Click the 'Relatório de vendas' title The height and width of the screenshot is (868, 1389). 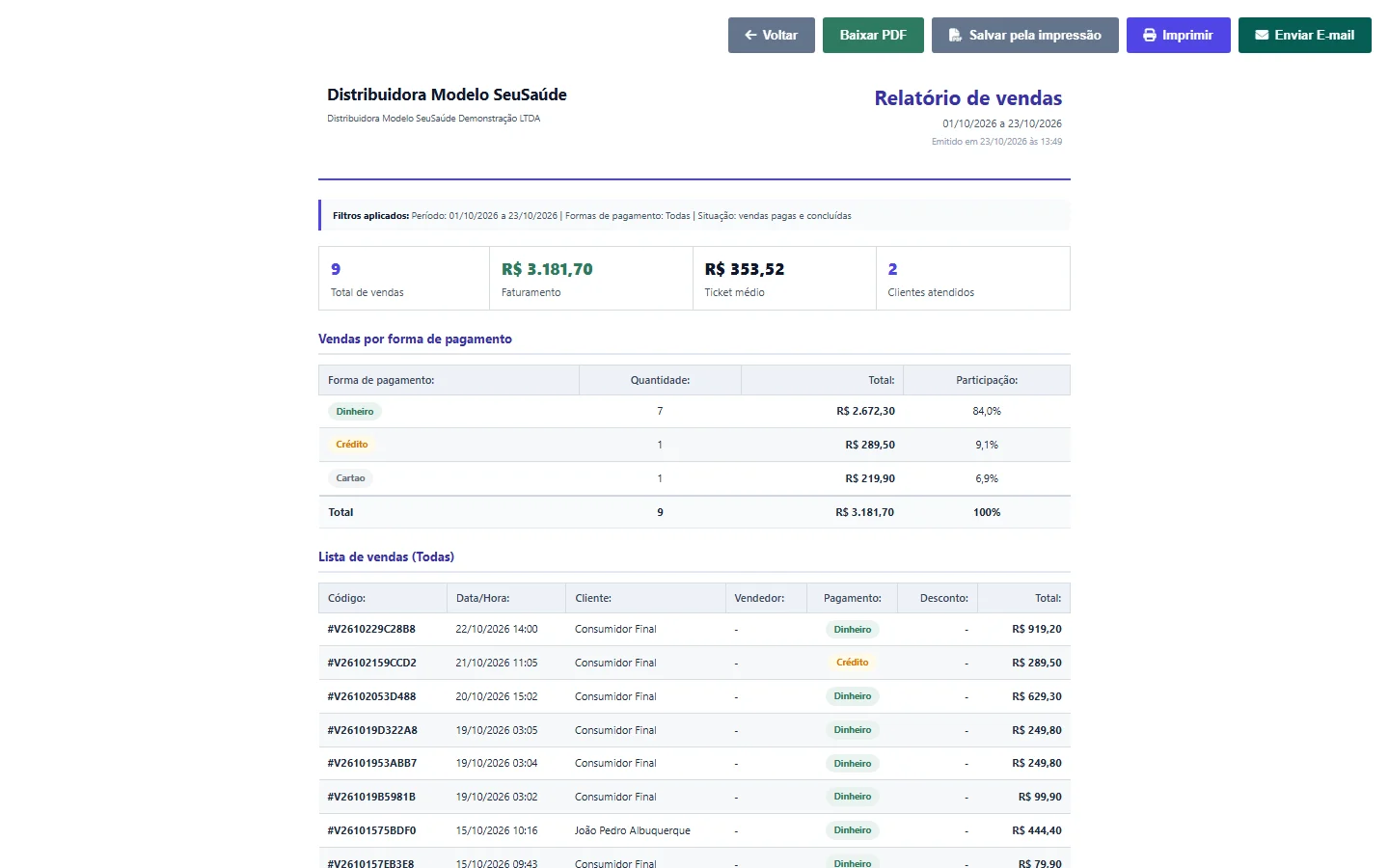pos(968,98)
